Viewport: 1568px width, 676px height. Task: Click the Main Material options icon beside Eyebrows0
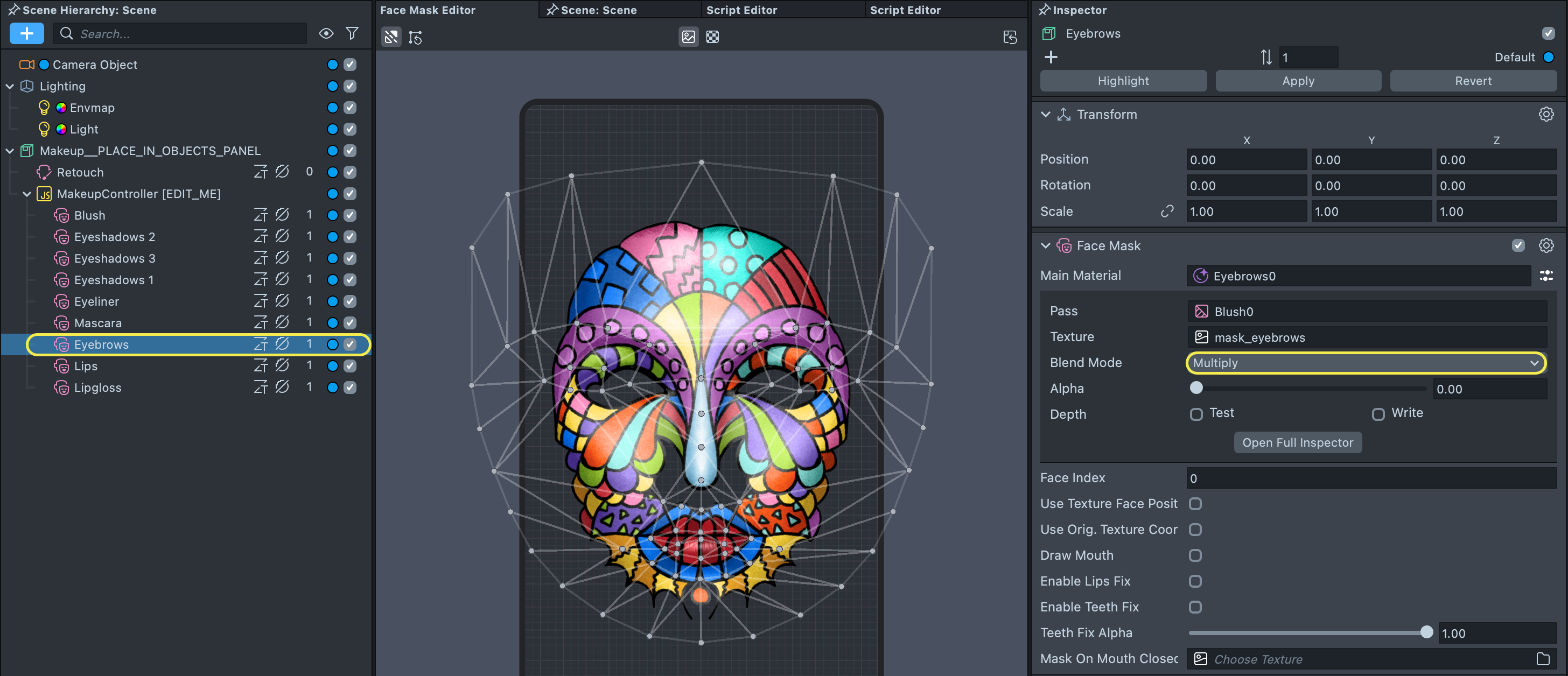tap(1546, 276)
